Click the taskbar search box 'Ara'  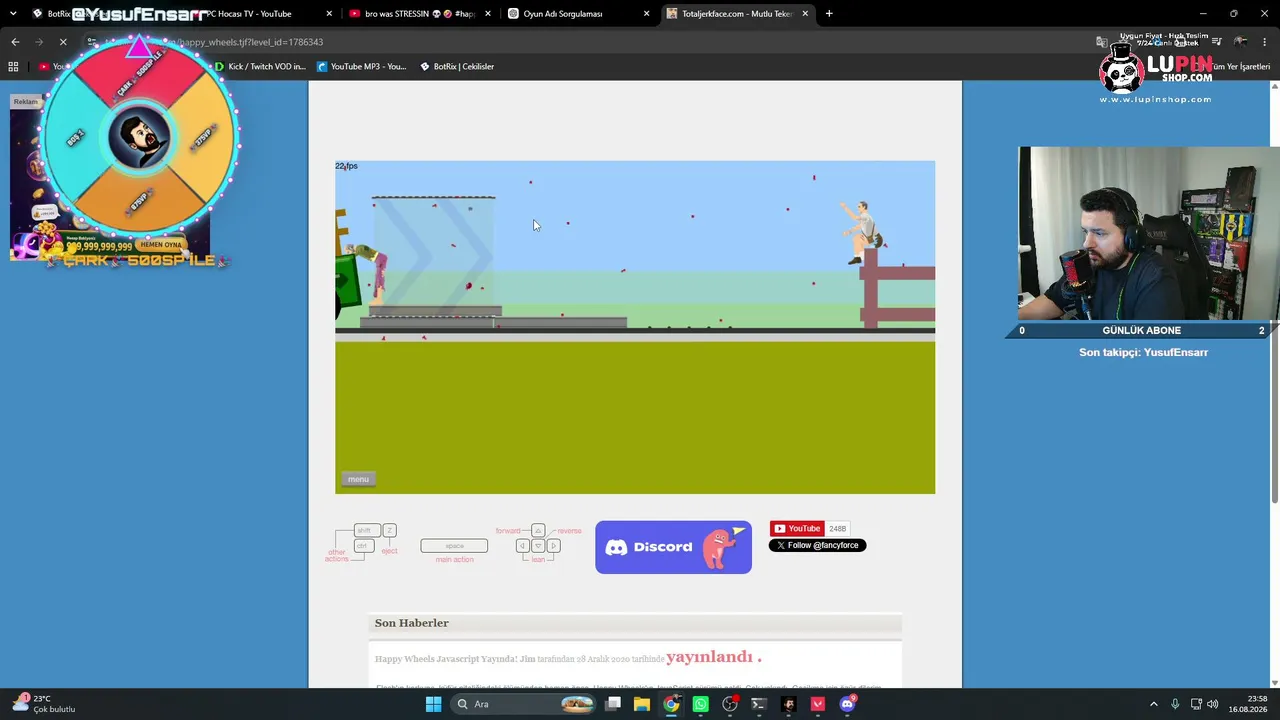[x=525, y=704]
